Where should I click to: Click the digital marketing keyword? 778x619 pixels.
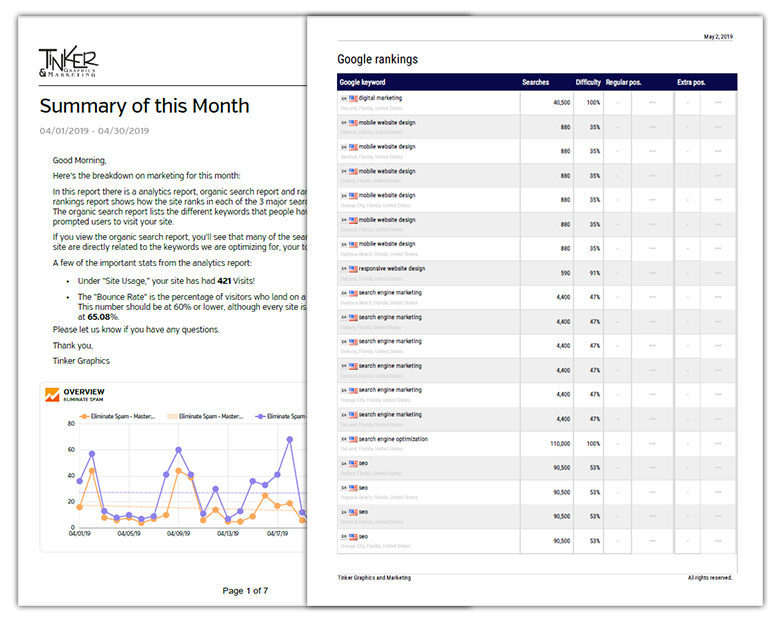tap(380, 98)
